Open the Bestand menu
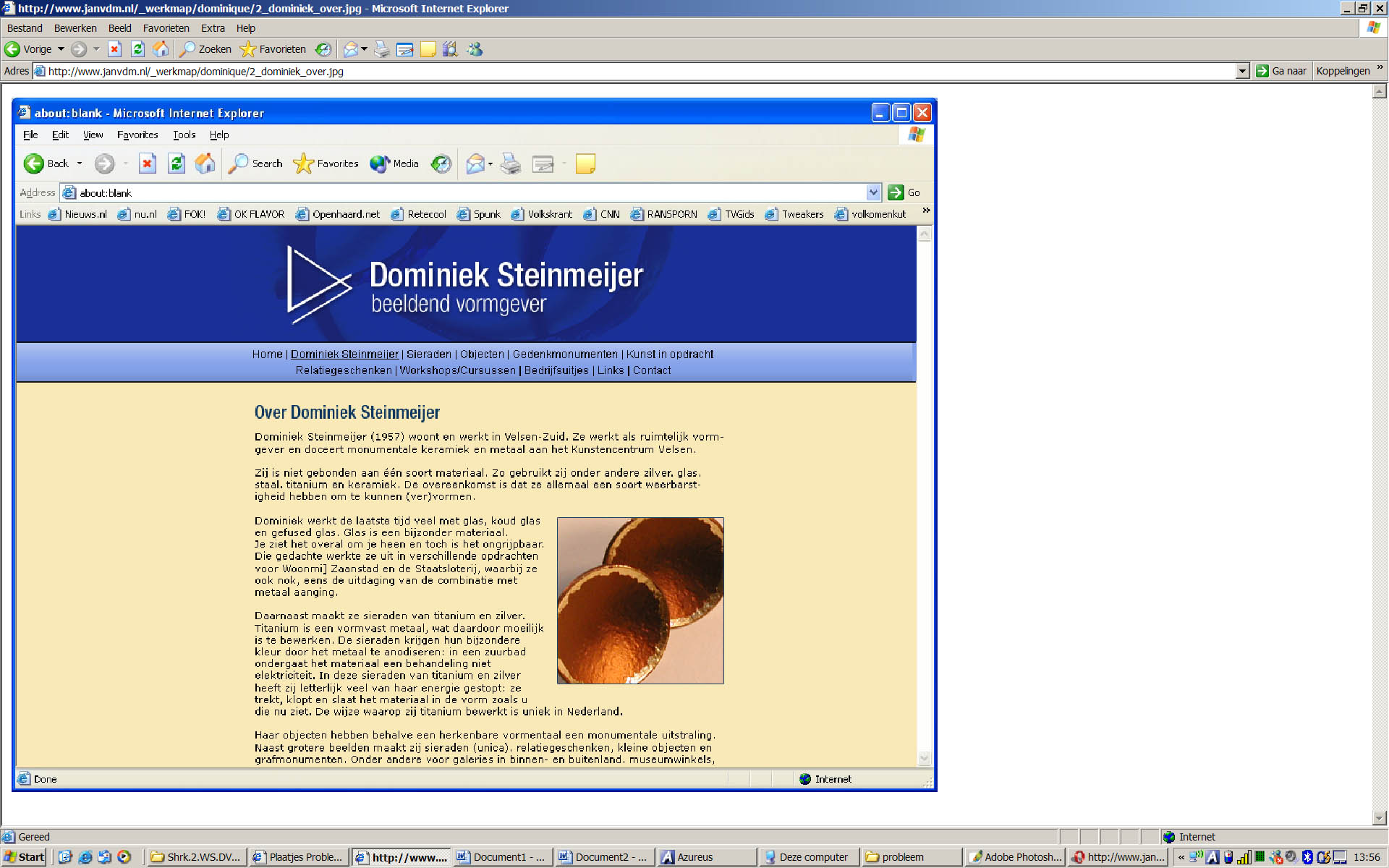This screenshot has width=1389, height=868. pos(25,28)
